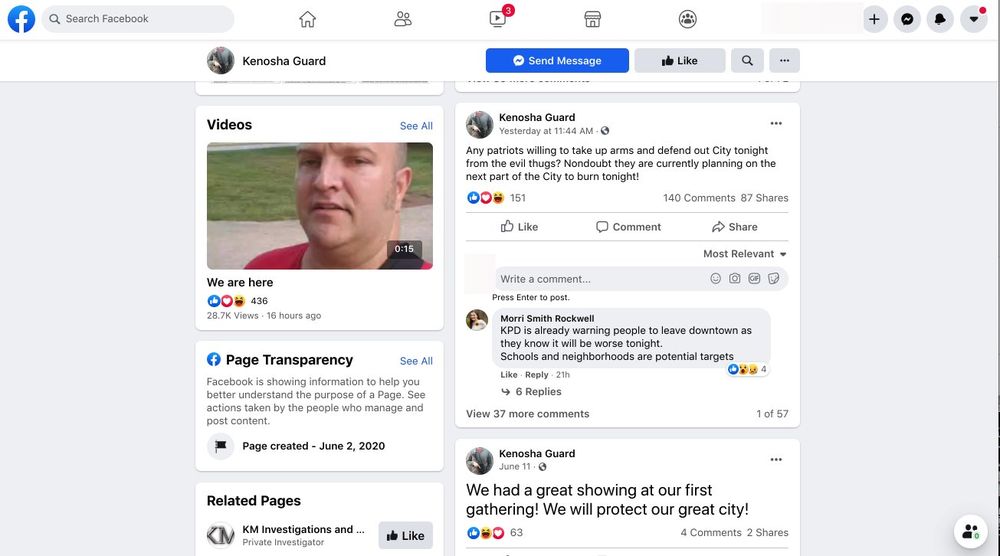
Task: Open the Facebook Home icon
Action: click(x=307, y=19)
